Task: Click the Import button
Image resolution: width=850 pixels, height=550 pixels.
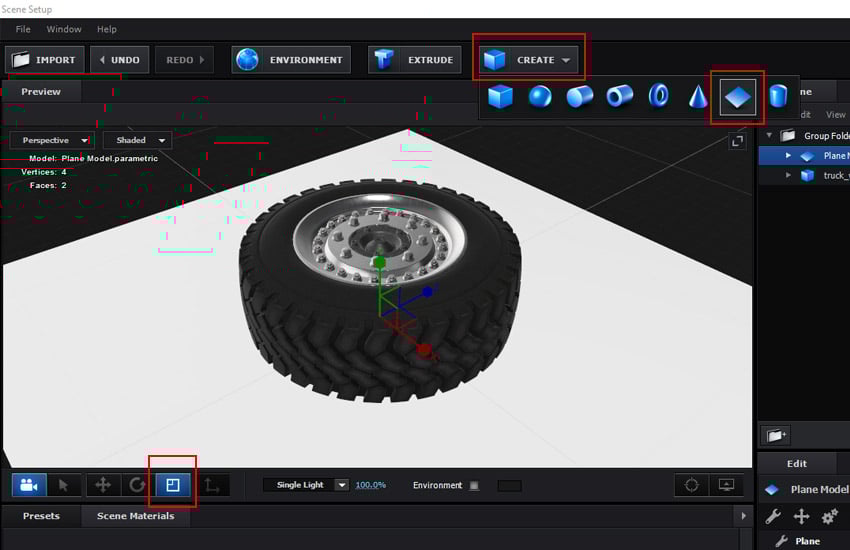Action: (44, 60)
